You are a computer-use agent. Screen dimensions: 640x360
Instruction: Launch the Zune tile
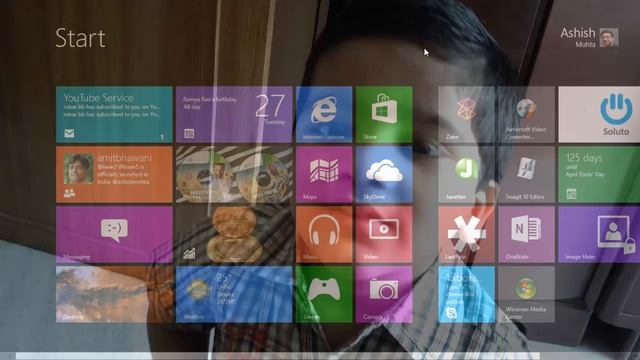466,114
